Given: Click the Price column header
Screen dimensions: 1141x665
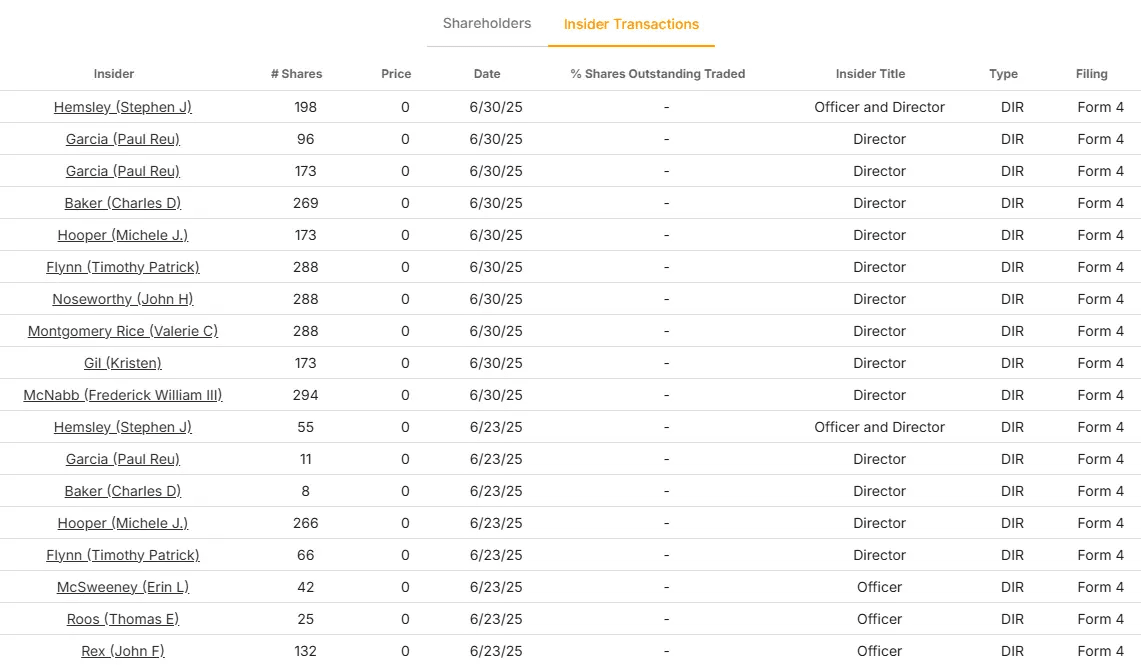Looking at the screenshot, I should (x=396, y=73).
